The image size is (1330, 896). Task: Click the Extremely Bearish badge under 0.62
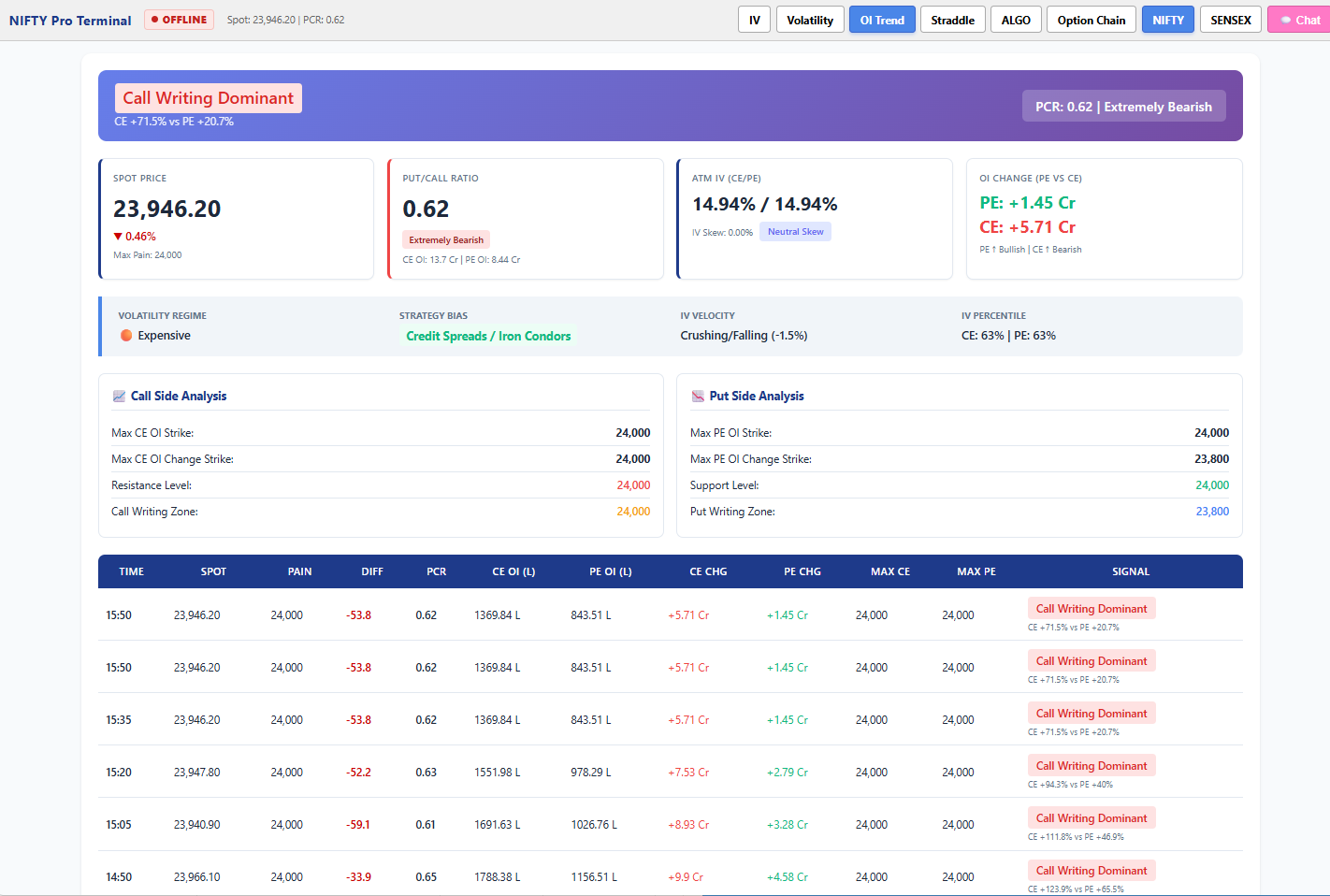446,239
